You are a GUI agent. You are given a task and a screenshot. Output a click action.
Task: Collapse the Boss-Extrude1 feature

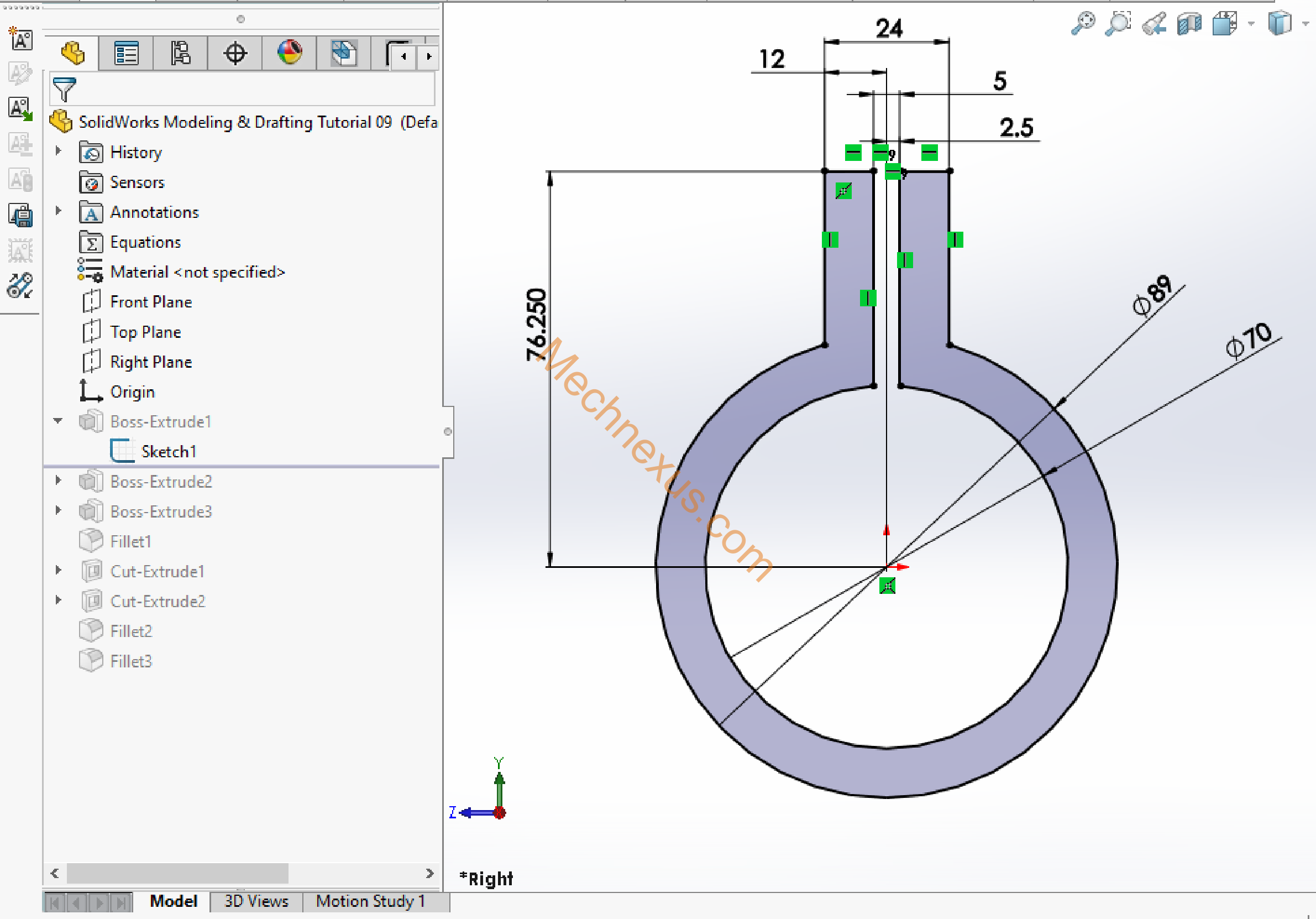(58, 421)
